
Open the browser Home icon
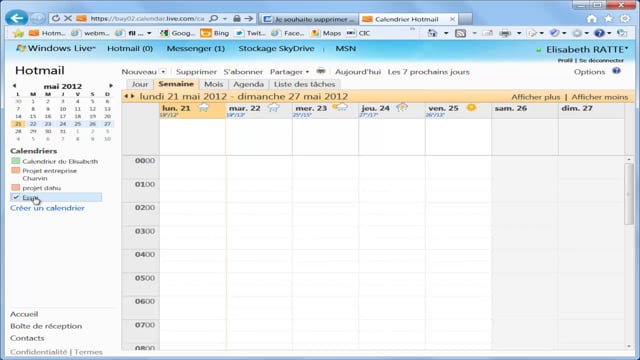click(x=592, y=18)
